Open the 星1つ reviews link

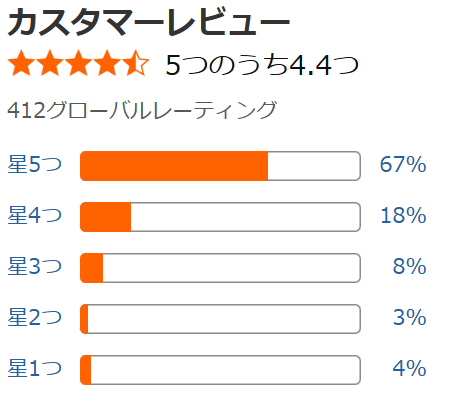click(x=35, y=368)
